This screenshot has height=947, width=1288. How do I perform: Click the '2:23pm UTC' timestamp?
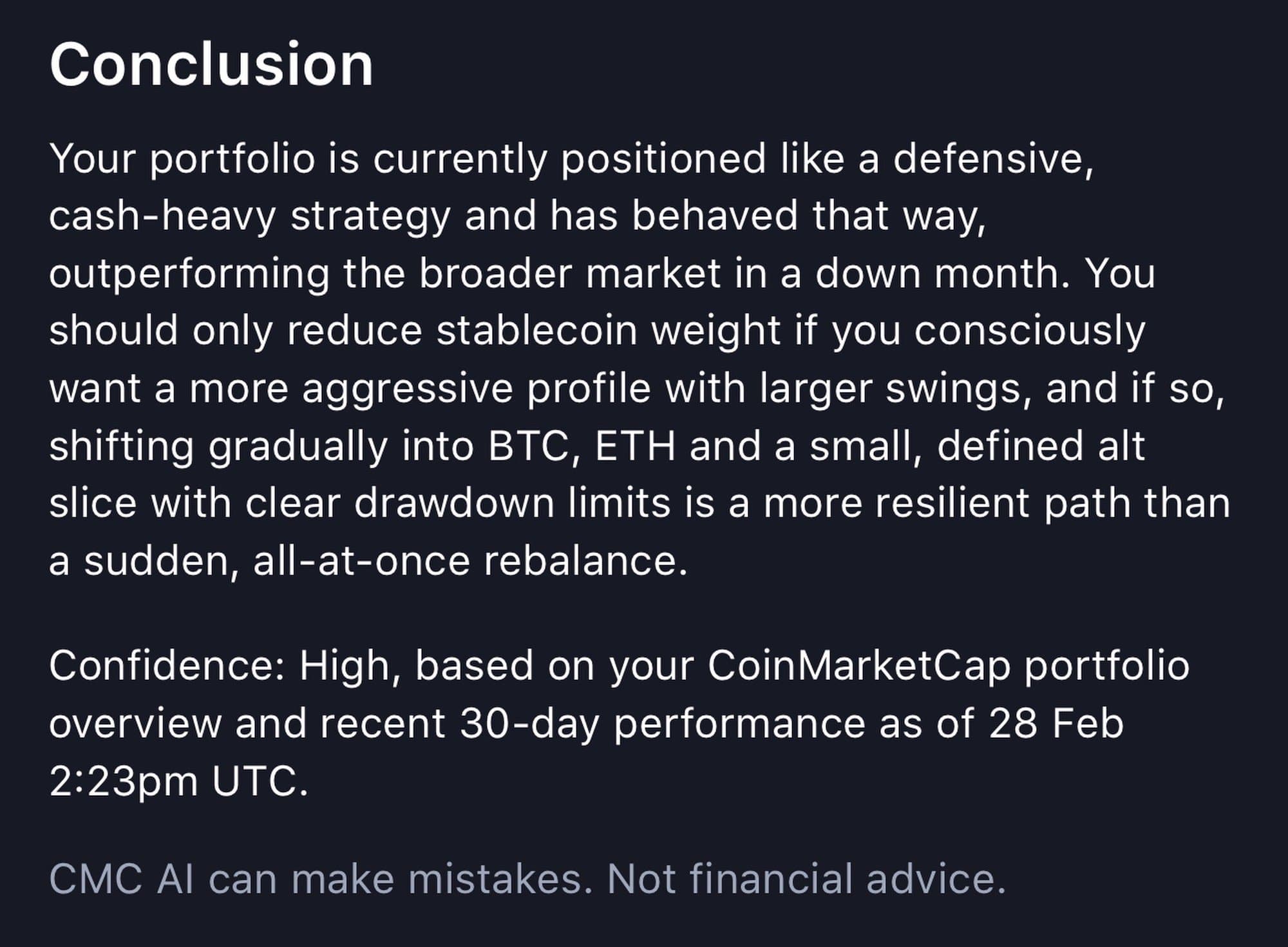178,781
